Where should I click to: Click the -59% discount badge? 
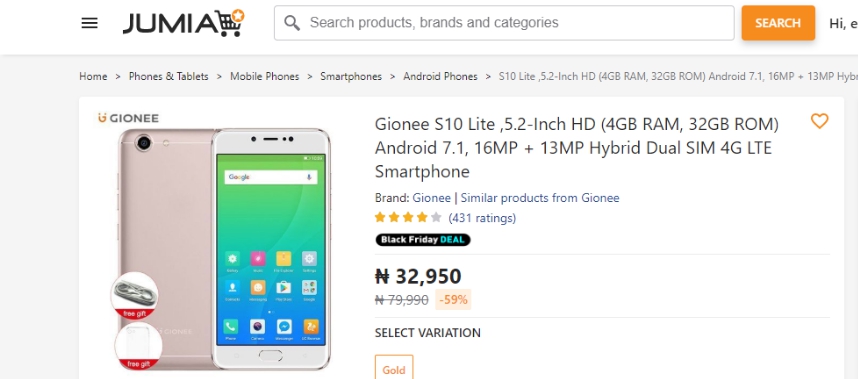pos(453,300)
